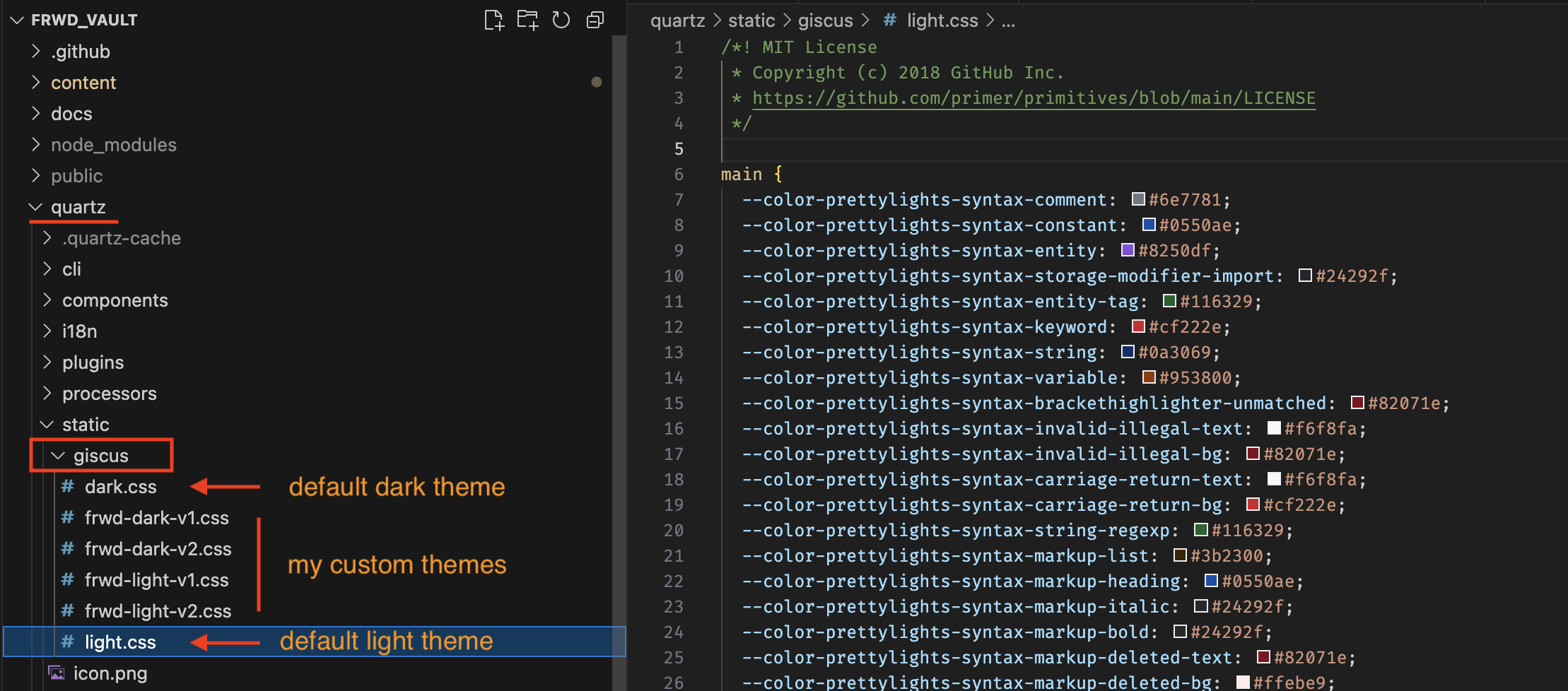The width and height of the screenshot is (1568, 691).
Task: Open the primer primitives LICENSE link
Action: pyautogui.click(x=1033, y=98)
